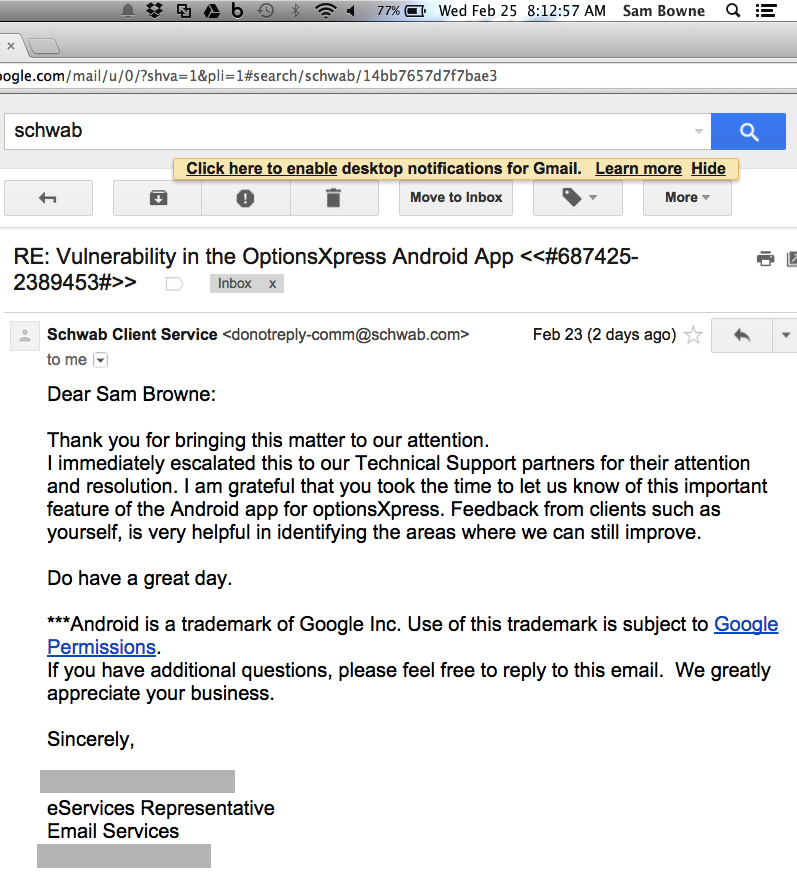Open the Google Permissions link
This screenshot has width=797, height=891.
point(746,624)
